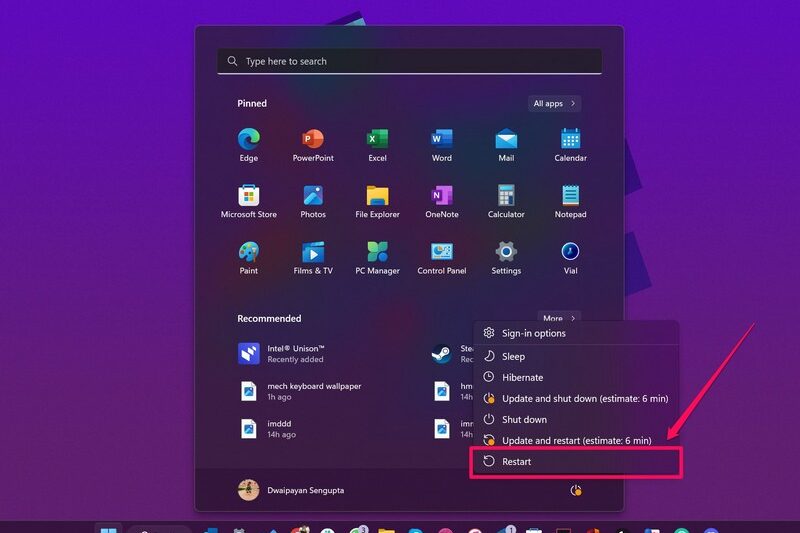Open Excel from the Start menu
Screen dimensions: 800x533
pyautogui.click(x=378, y=145)
